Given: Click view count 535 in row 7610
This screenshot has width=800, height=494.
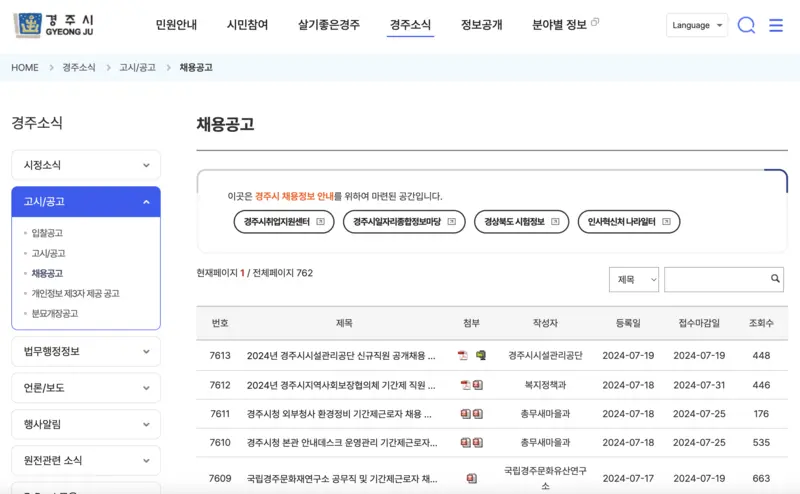Looking at the screenshot, I should (761, 442).
